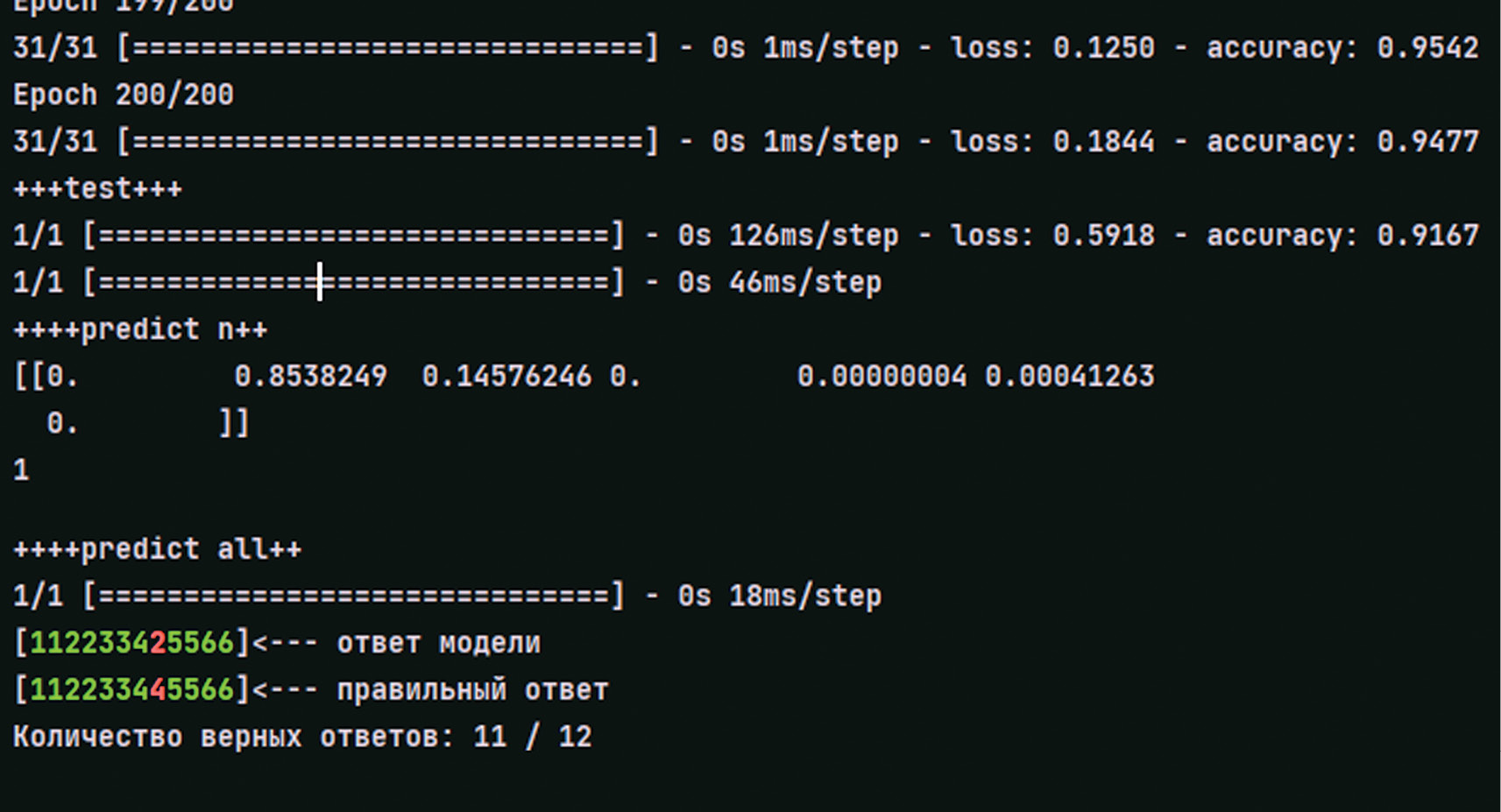
Task: Click the test loss value 0.5918
Action: (1103, 236)
